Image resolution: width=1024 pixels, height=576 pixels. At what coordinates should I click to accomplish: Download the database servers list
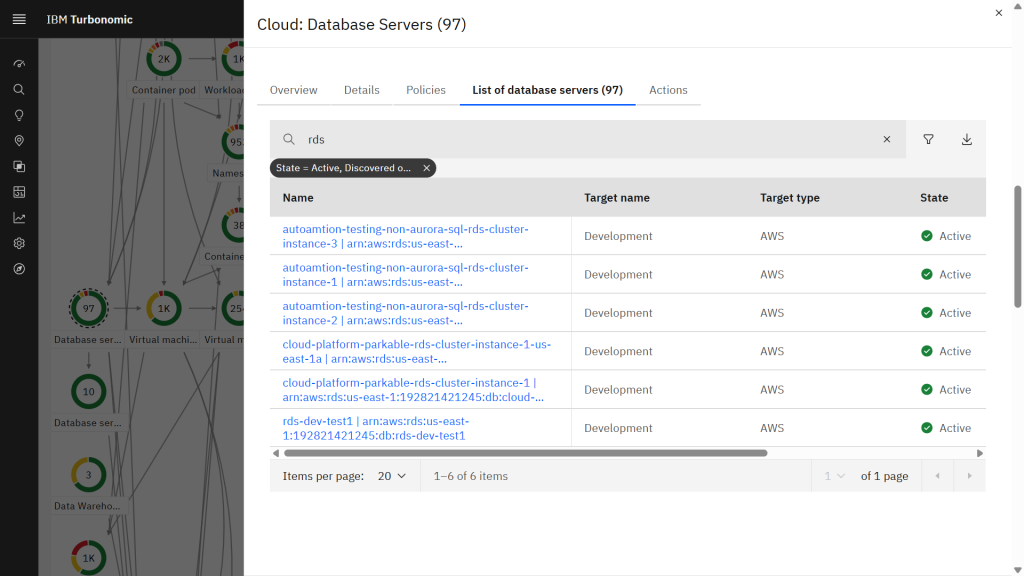pos(967,139)
